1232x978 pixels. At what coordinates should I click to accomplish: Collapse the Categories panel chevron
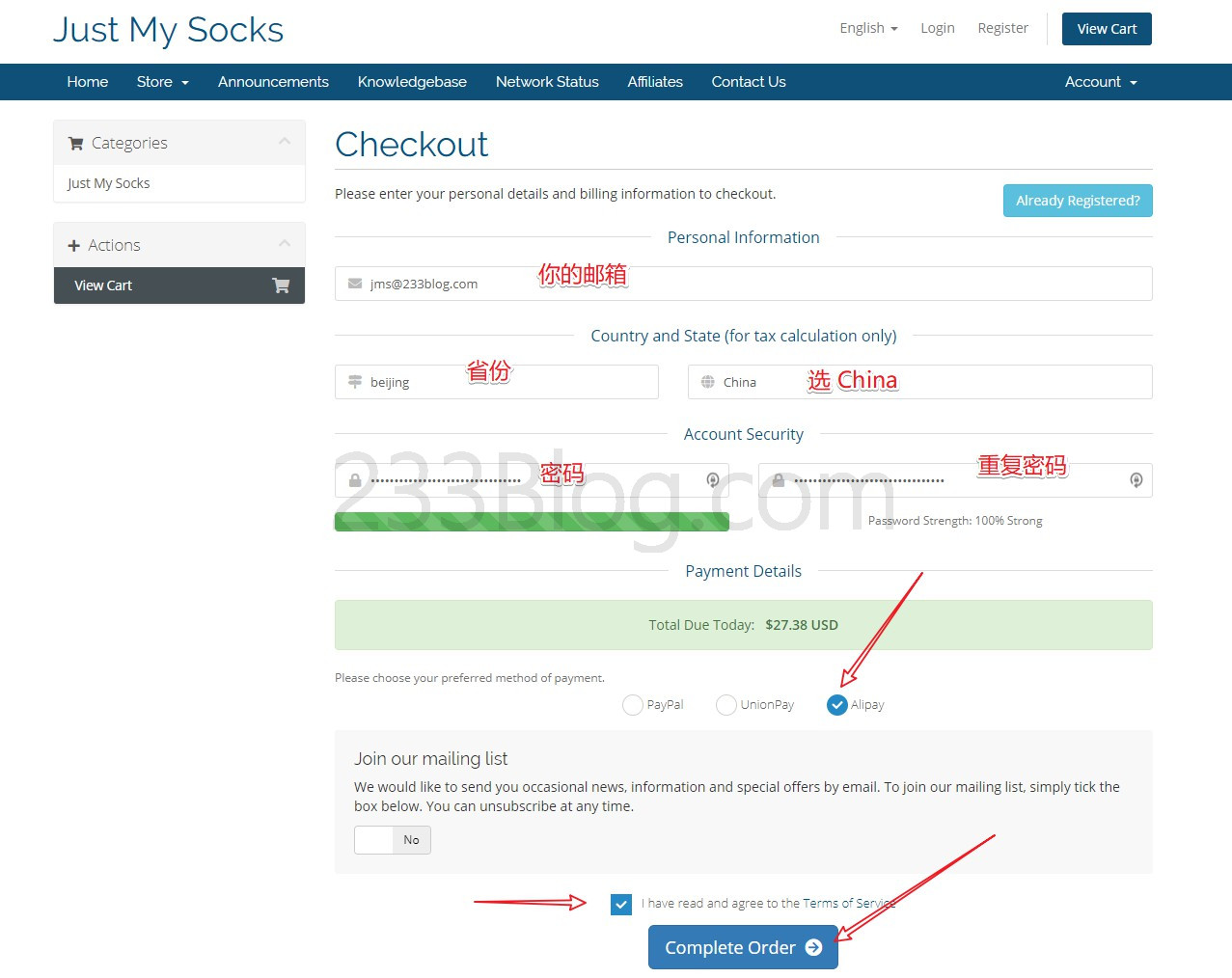[x=285, y=142]
